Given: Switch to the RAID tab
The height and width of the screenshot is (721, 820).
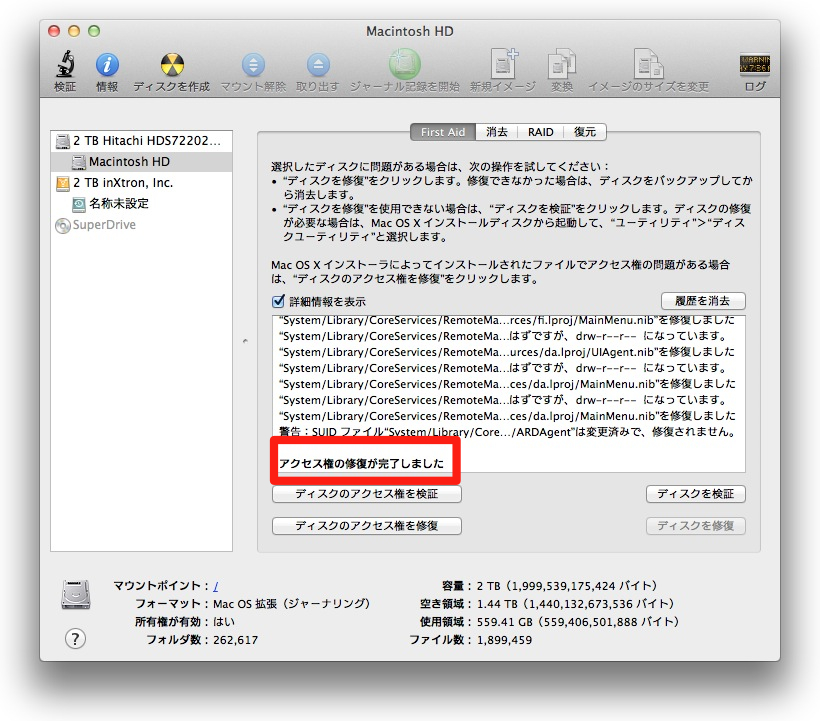Looking at the screenshot, I should (x=541, y=132).
